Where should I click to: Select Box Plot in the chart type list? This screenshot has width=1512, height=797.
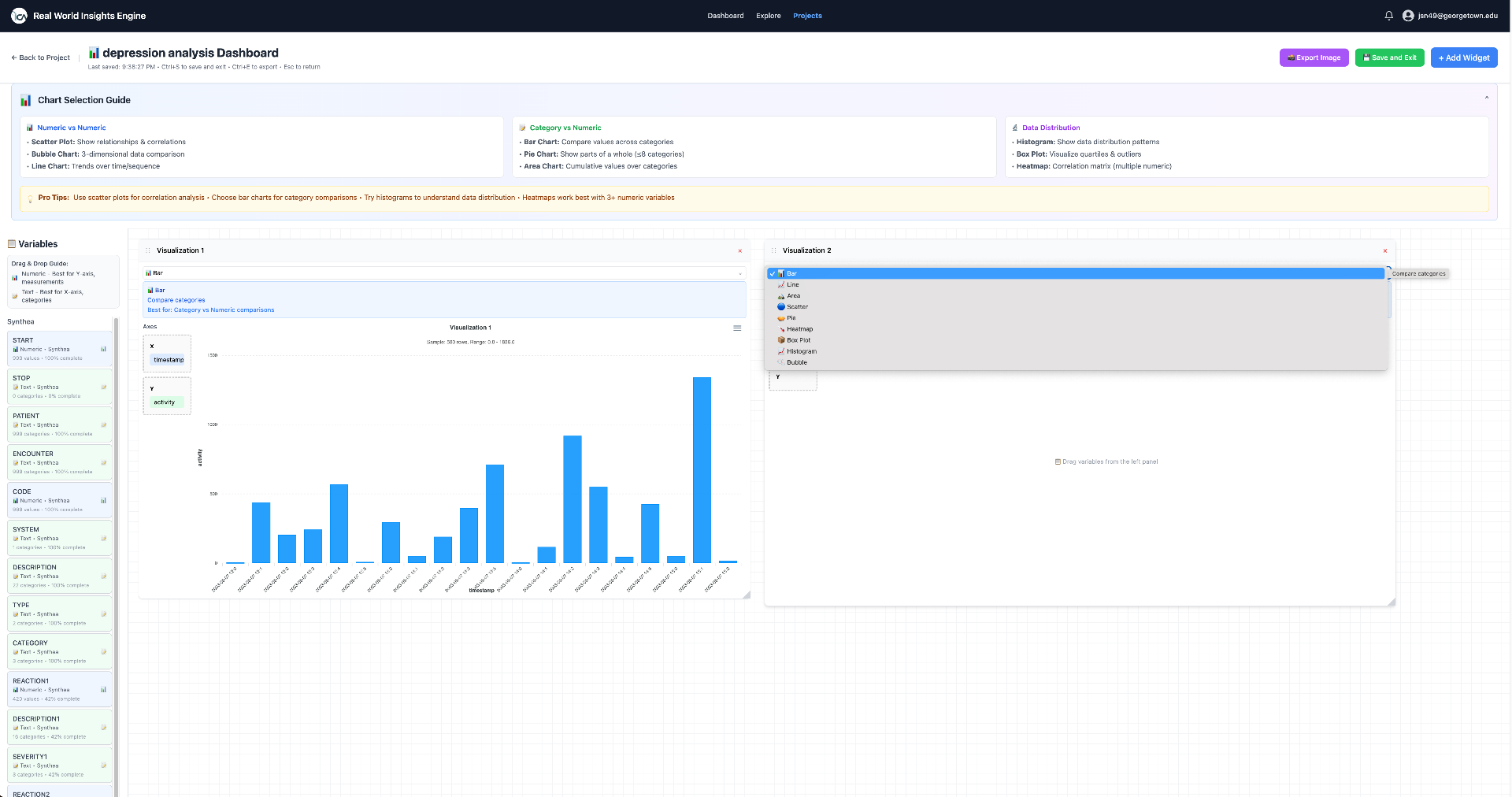tap(1076, 340)
